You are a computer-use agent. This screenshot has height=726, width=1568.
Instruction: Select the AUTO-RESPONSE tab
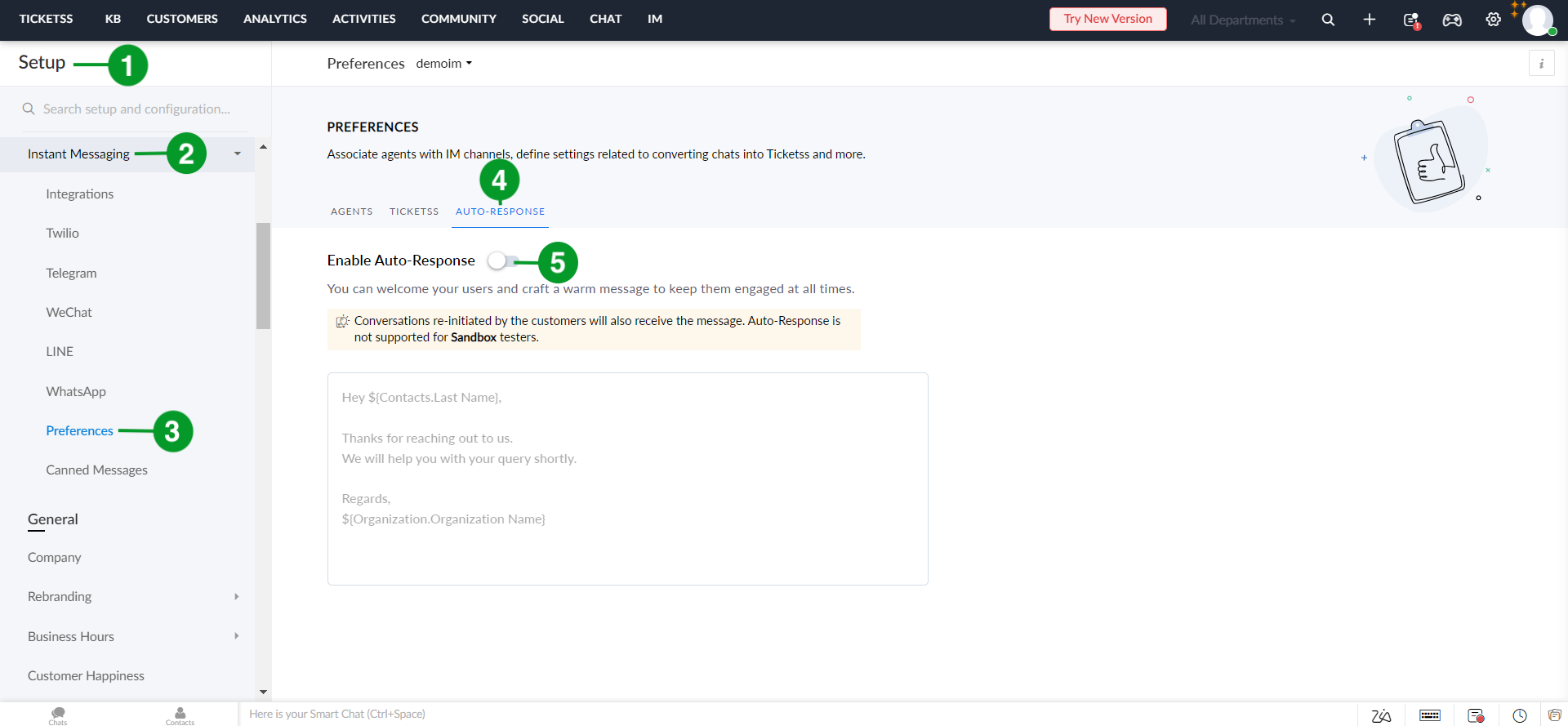click(x=500, y=212)
